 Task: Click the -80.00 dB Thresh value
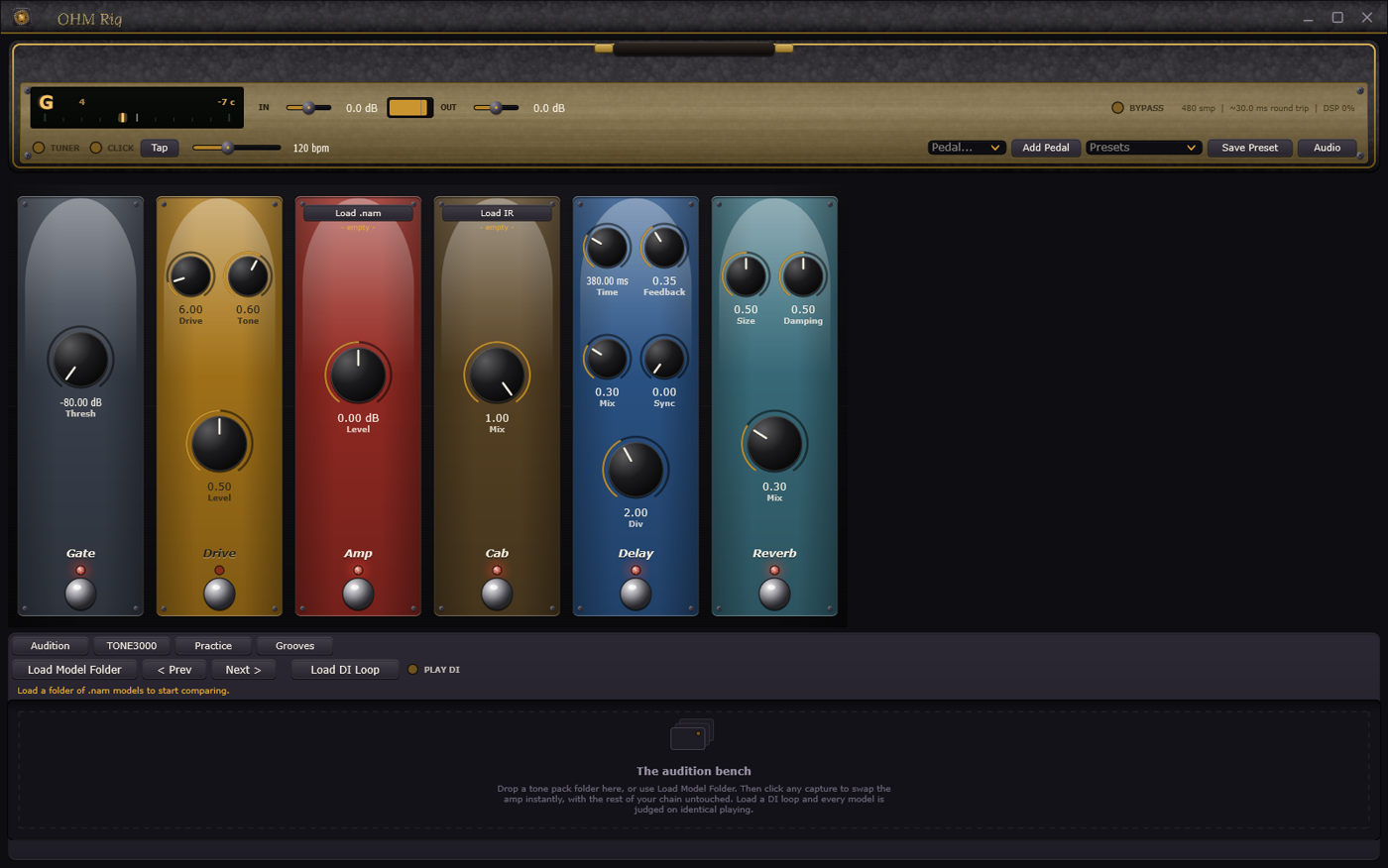pyautogui.click(x=80, y=402)
